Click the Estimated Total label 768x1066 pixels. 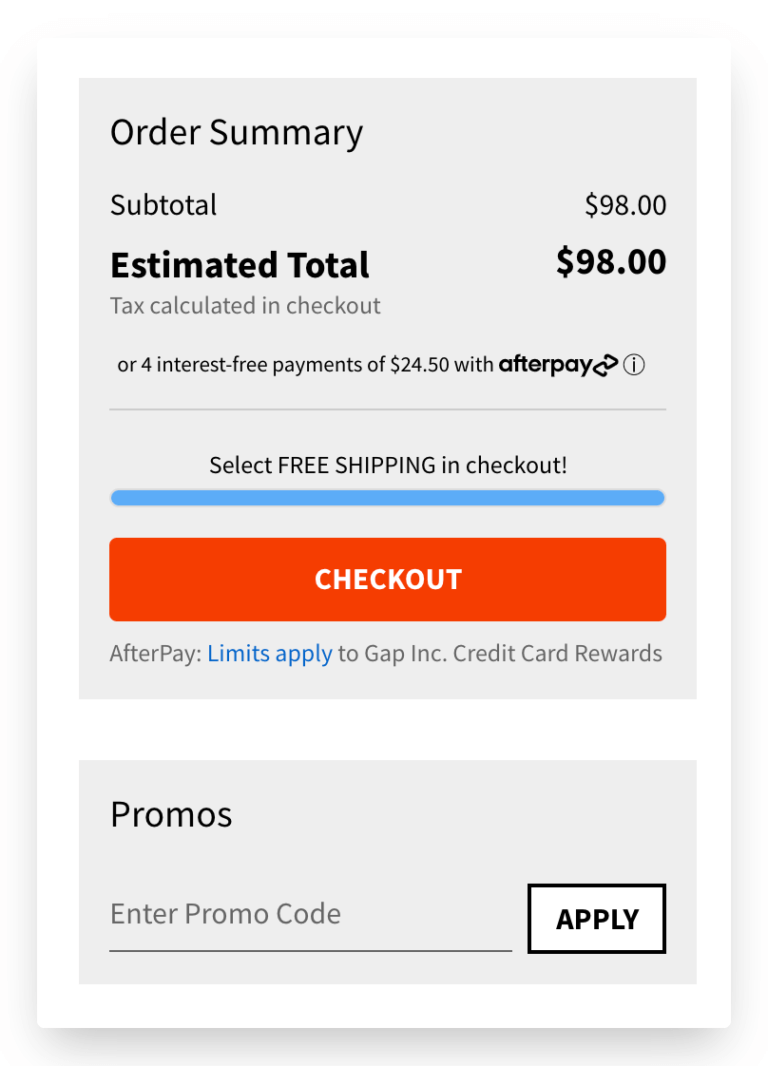(x=240, y=263)
